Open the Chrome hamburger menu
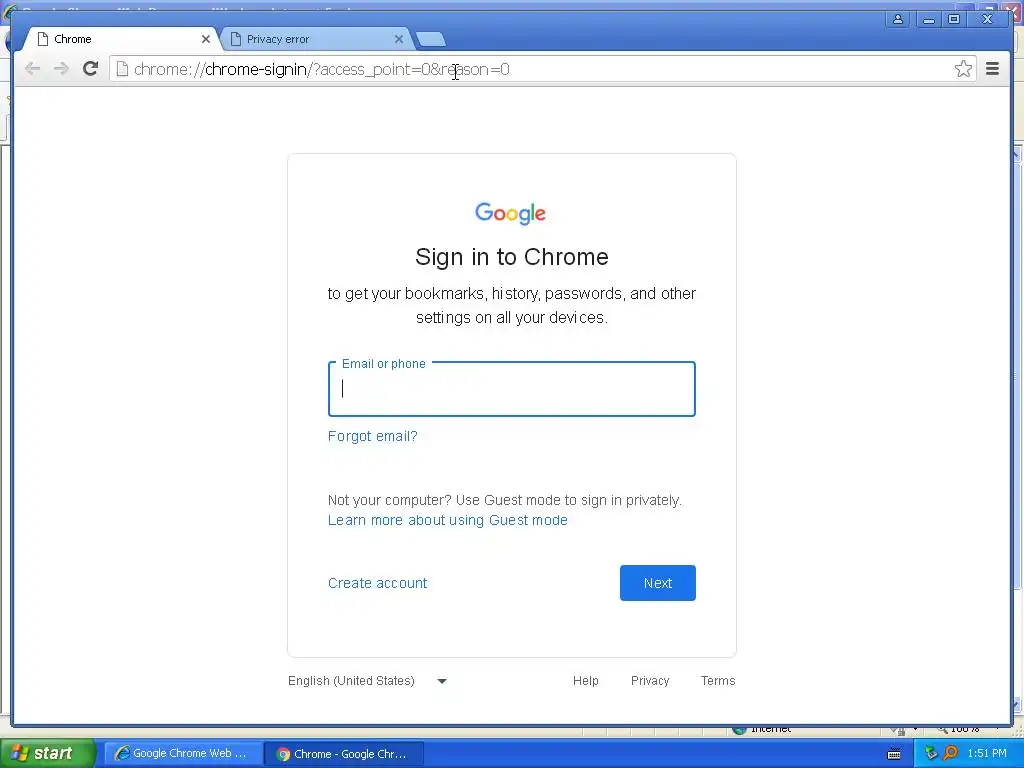1024x768 pixels. pos(992,69)
